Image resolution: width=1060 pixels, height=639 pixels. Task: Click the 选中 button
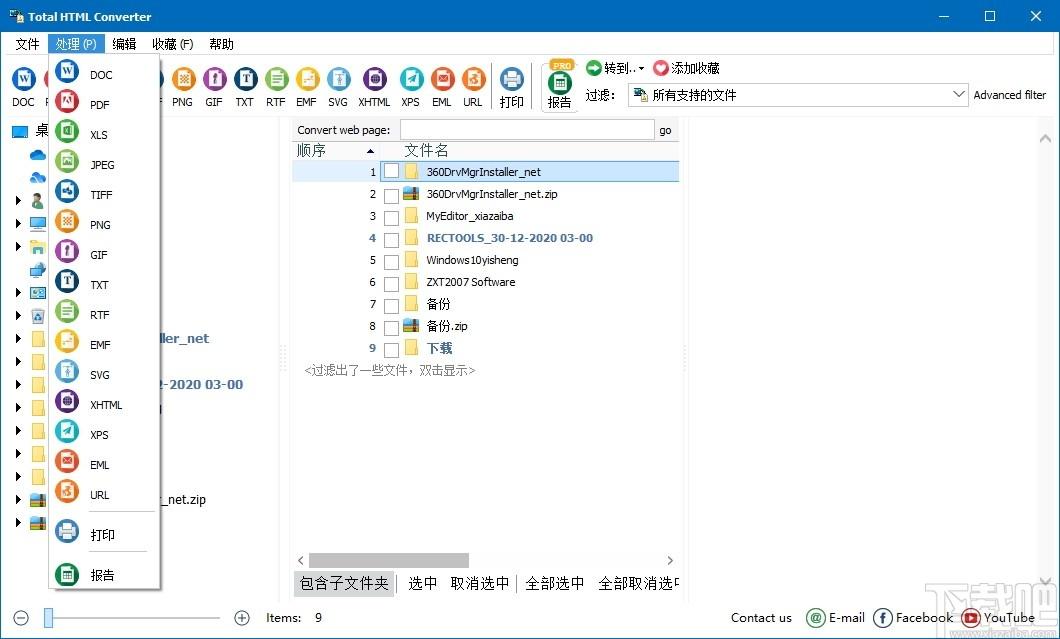[x=423, y=583]
